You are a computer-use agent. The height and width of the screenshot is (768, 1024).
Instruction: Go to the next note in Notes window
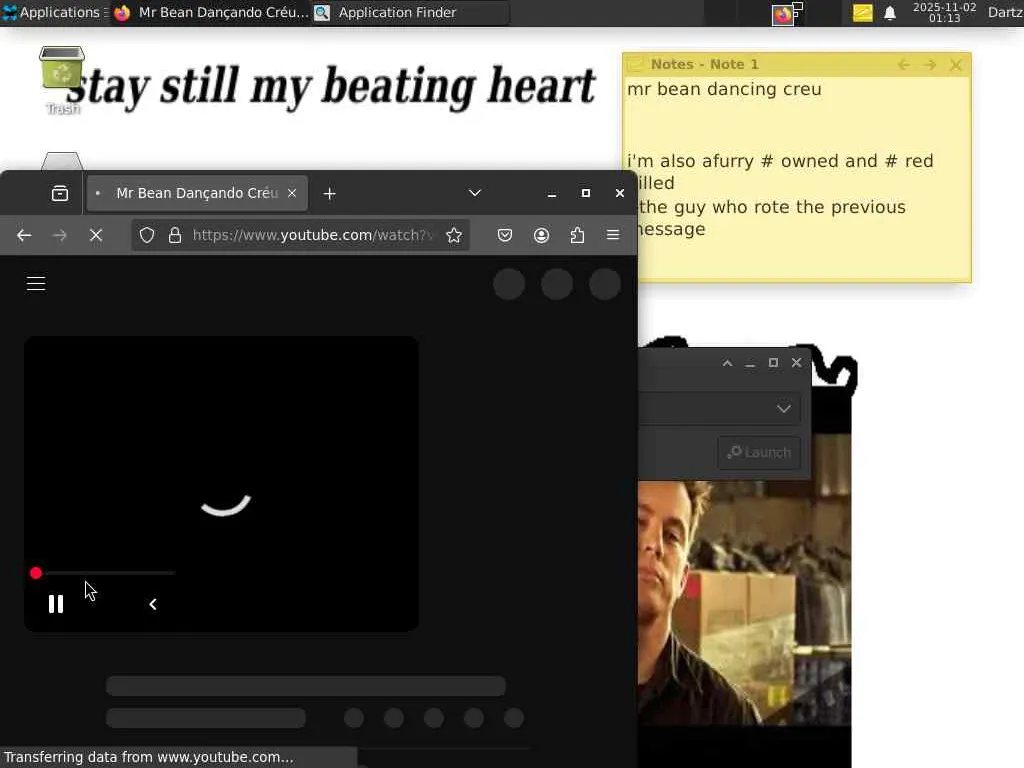[x=930, y=65]
